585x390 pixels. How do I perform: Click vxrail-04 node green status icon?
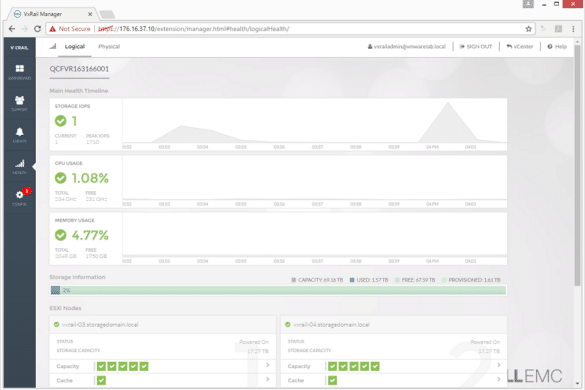pos(288,324)
